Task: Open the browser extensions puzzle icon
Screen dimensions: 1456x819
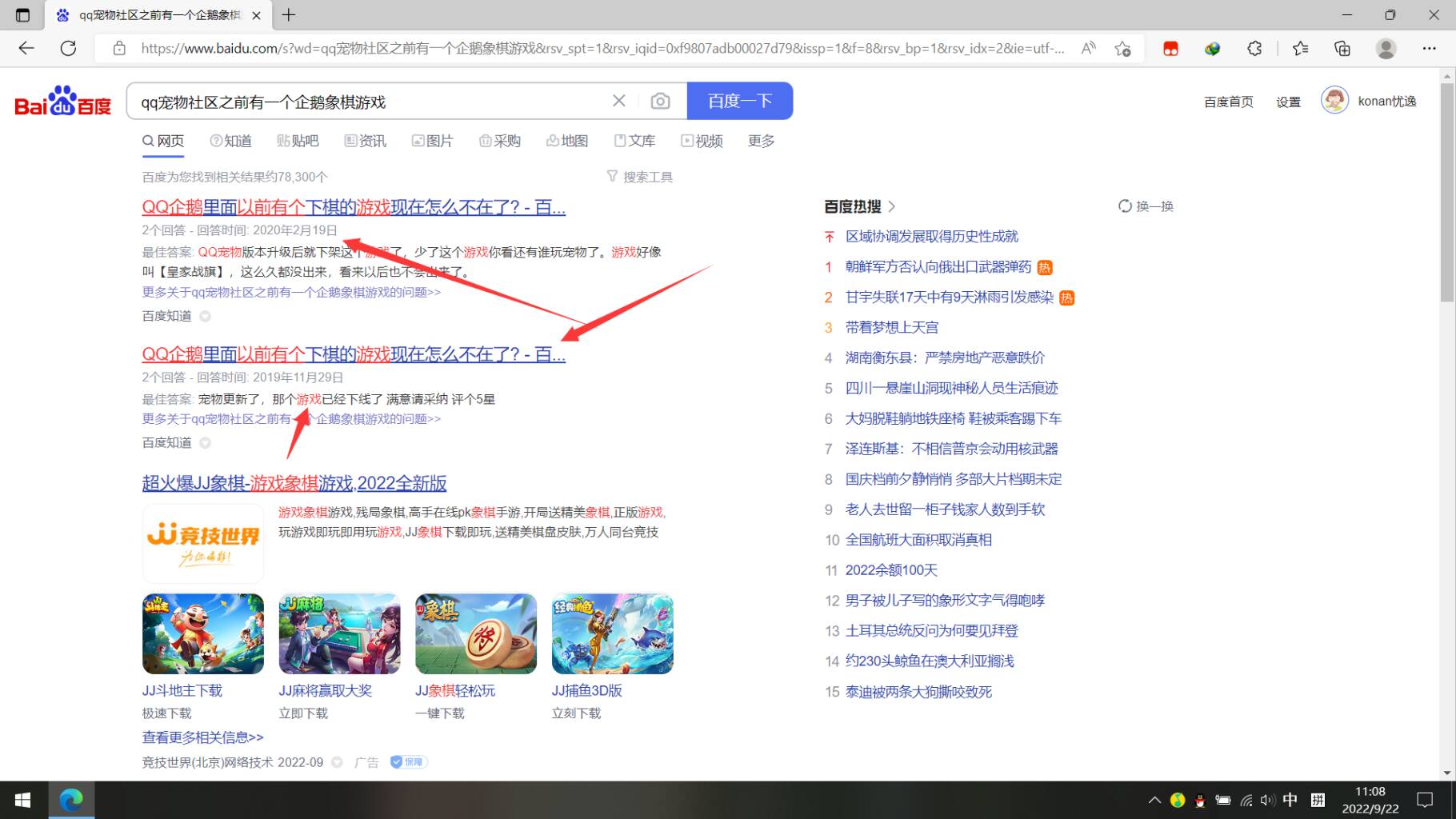Action: [x=1254, y=48]
